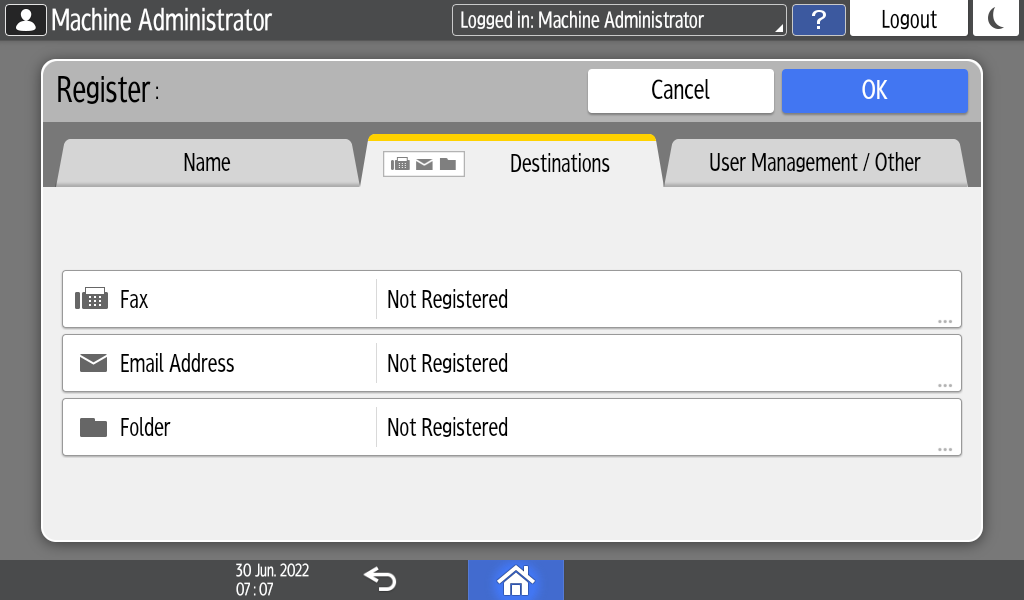Open help with the question mark icon

(818, 20)
